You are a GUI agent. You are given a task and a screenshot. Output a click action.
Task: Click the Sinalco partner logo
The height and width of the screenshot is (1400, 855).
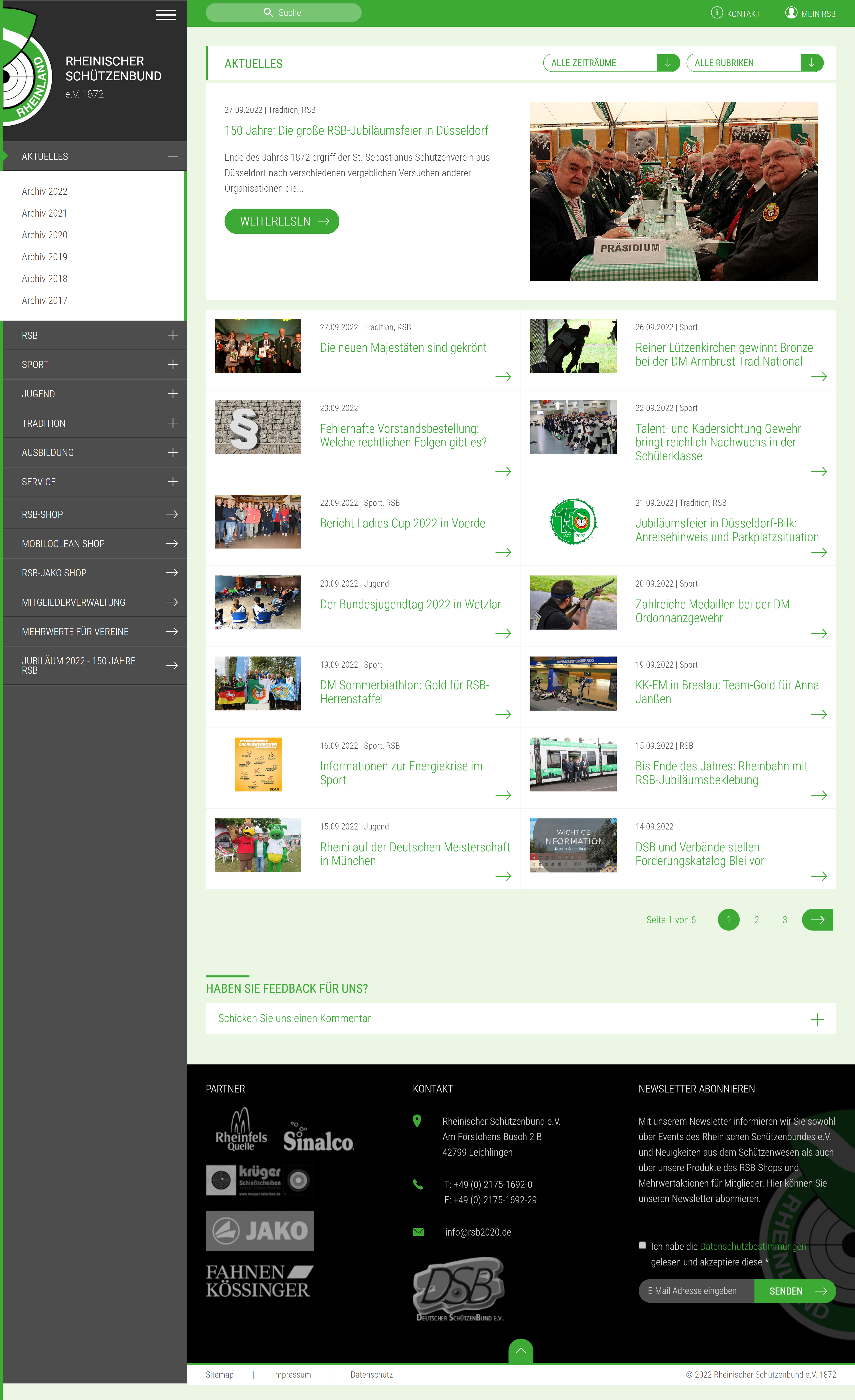click(318, 1136)
